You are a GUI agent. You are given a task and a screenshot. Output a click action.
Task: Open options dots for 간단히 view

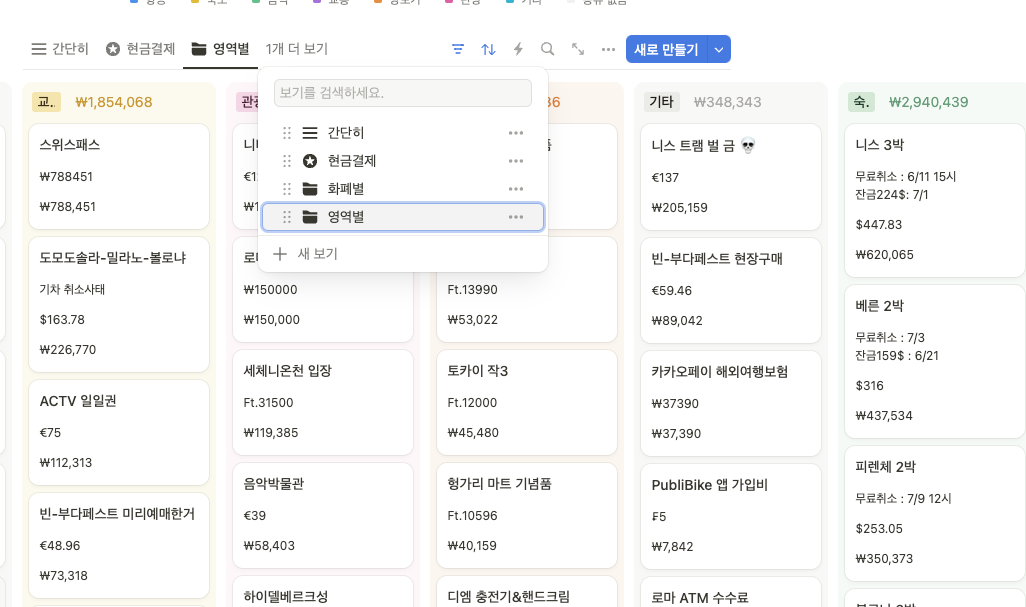point(516,133)
